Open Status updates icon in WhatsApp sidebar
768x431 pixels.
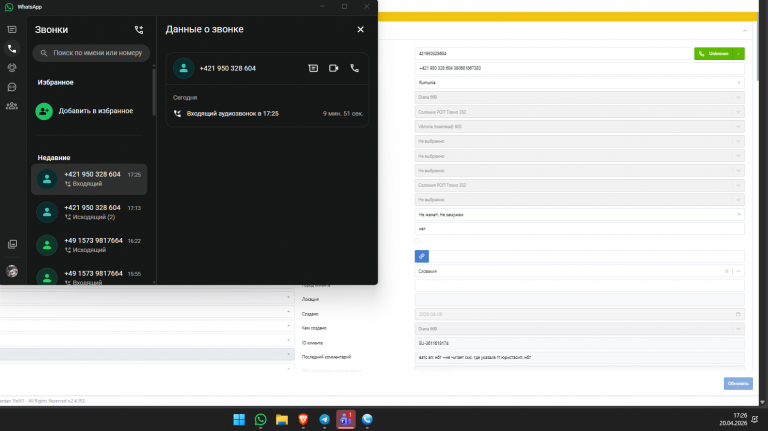12,68
